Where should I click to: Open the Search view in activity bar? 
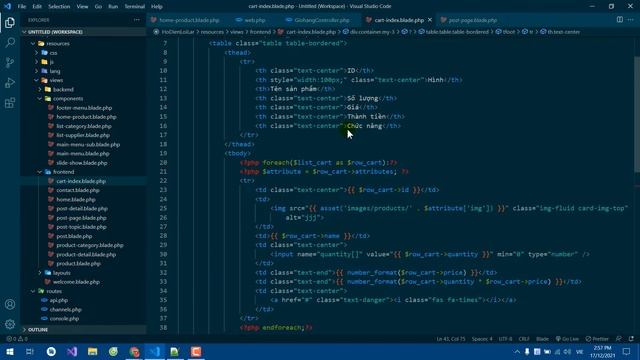[x=10, y=42]
